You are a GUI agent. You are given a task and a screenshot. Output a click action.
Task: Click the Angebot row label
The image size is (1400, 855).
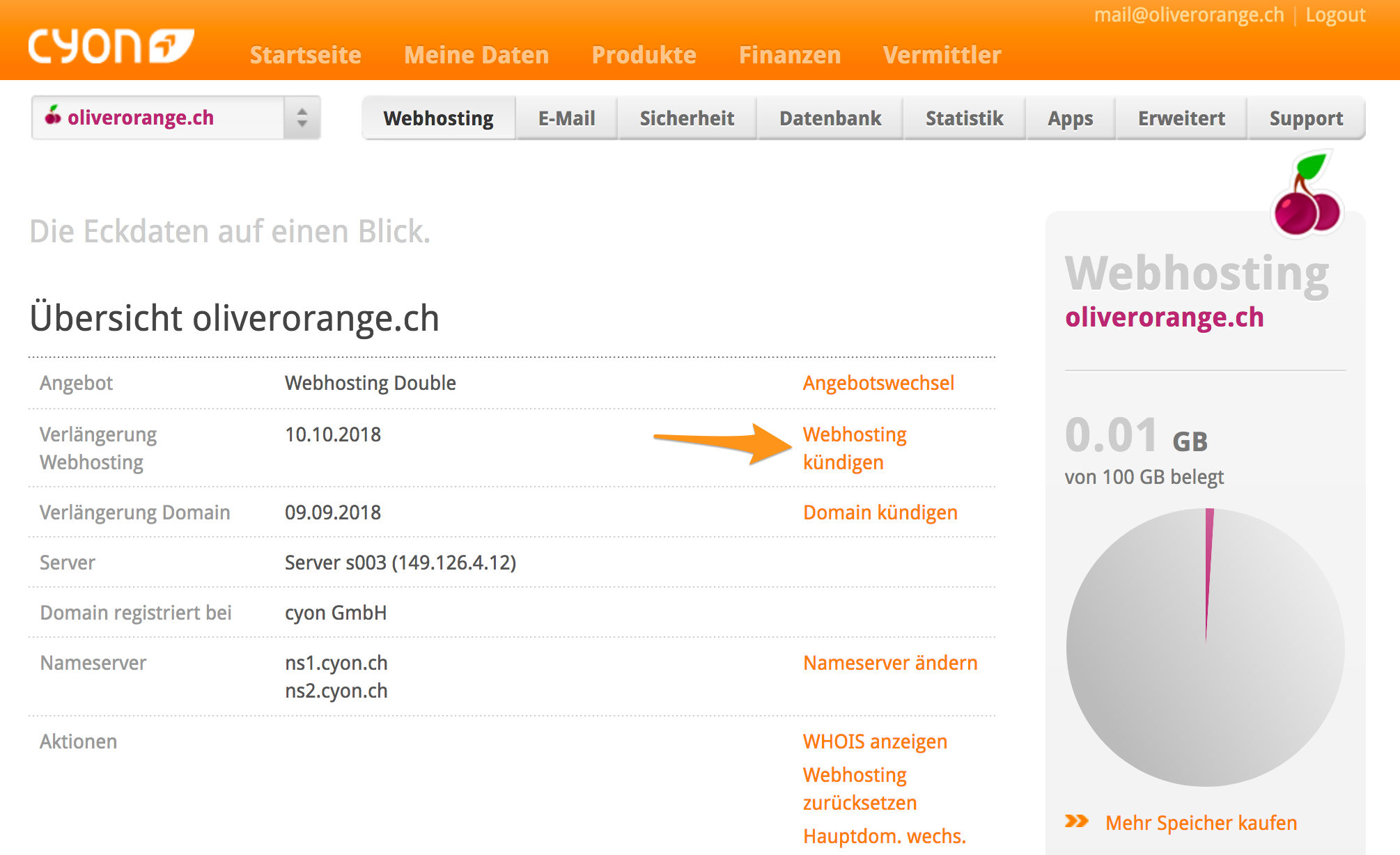(x=76, y=383)
